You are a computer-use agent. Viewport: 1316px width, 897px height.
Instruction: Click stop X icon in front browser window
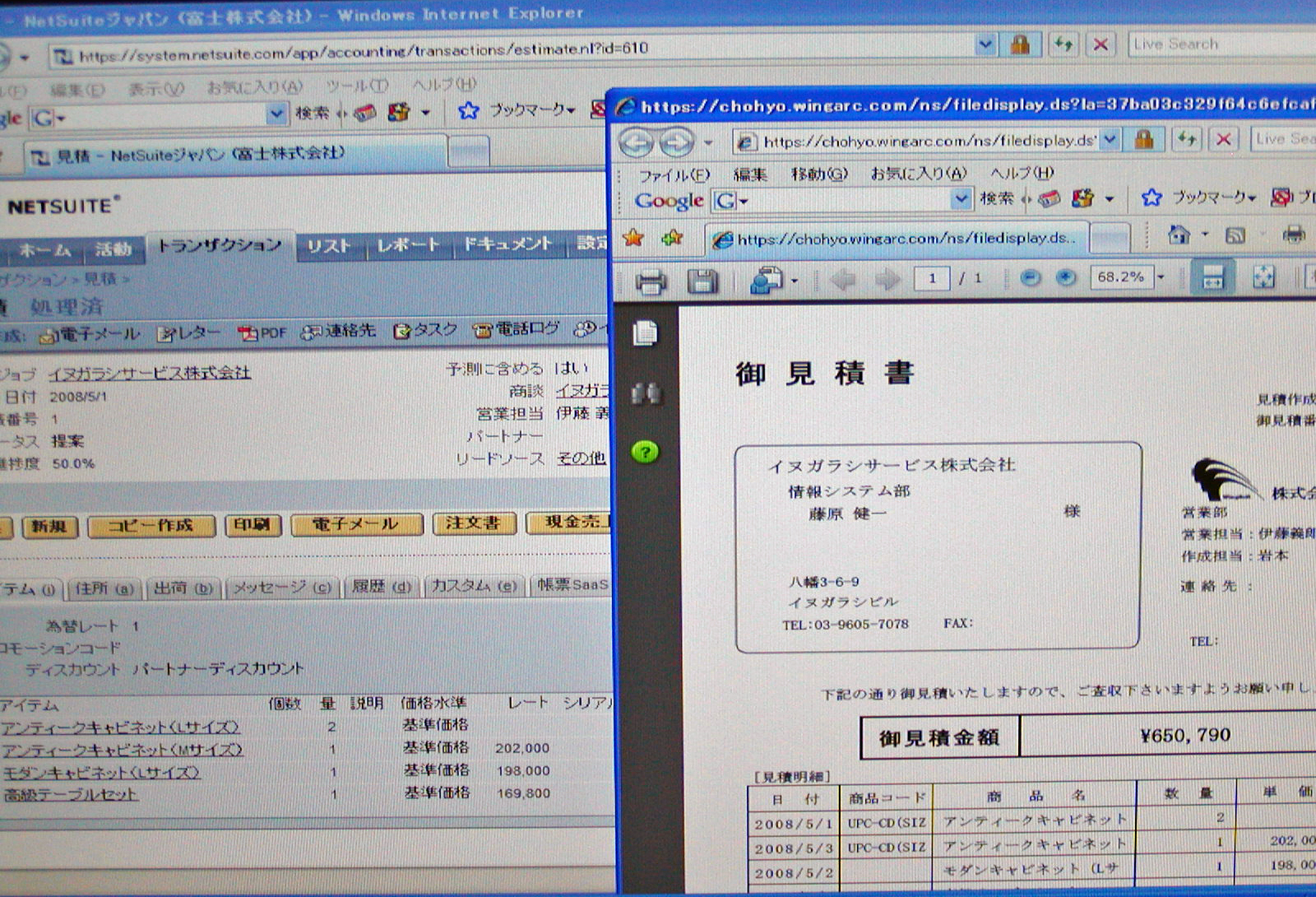click(x=1223, y=139)
